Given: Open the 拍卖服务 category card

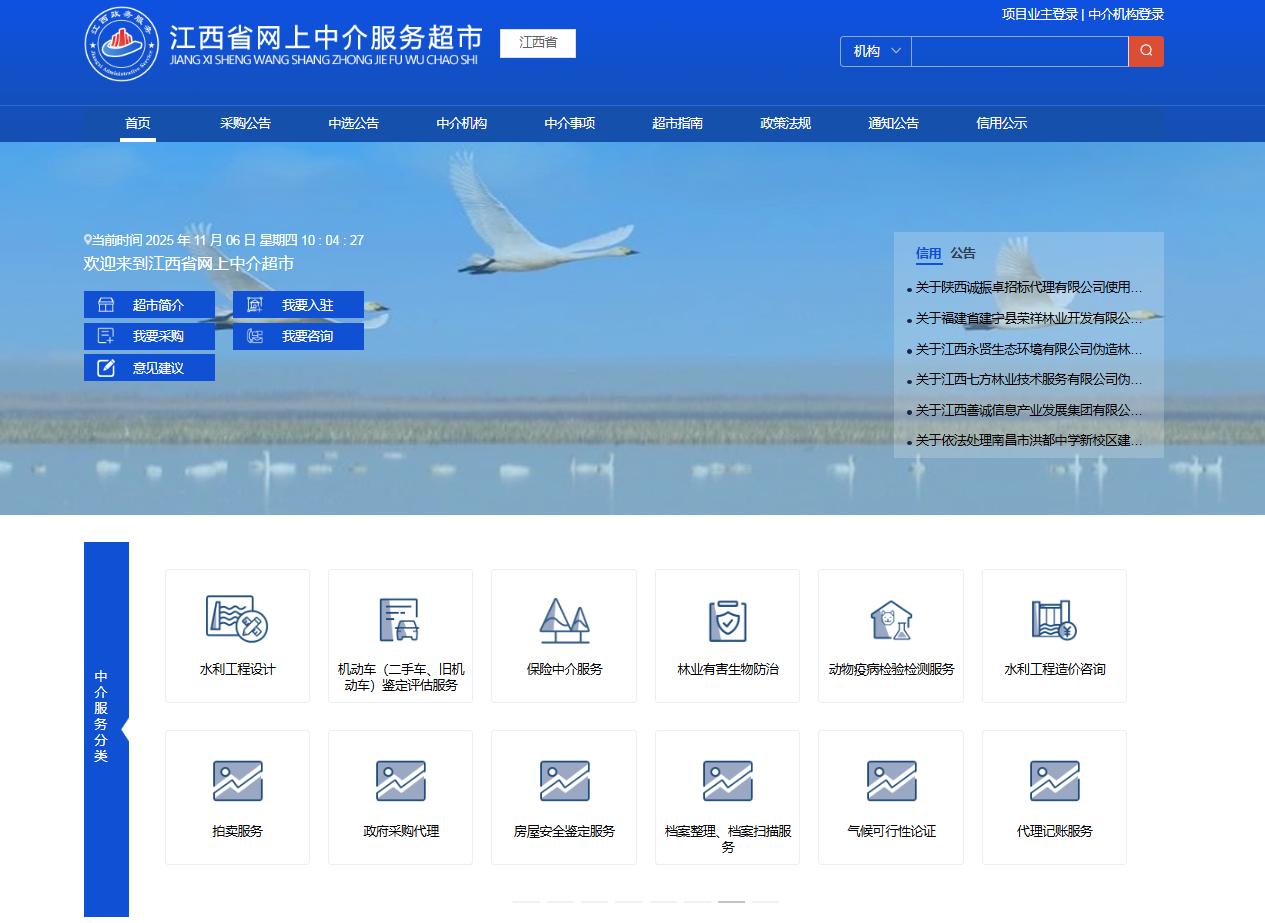Looking at the screenshot, I should pos(237,797).
